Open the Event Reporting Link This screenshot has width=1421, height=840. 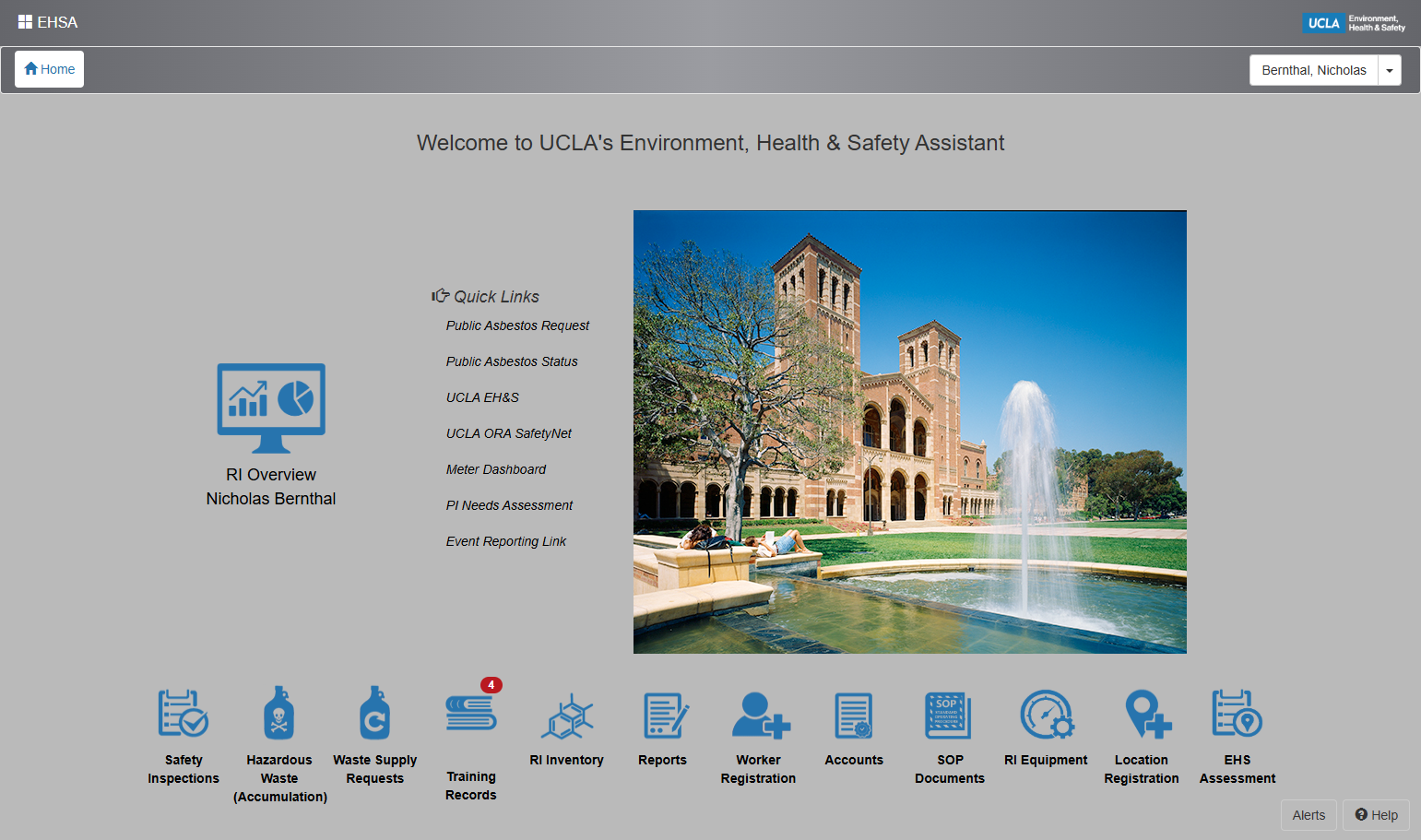(506, 541)
